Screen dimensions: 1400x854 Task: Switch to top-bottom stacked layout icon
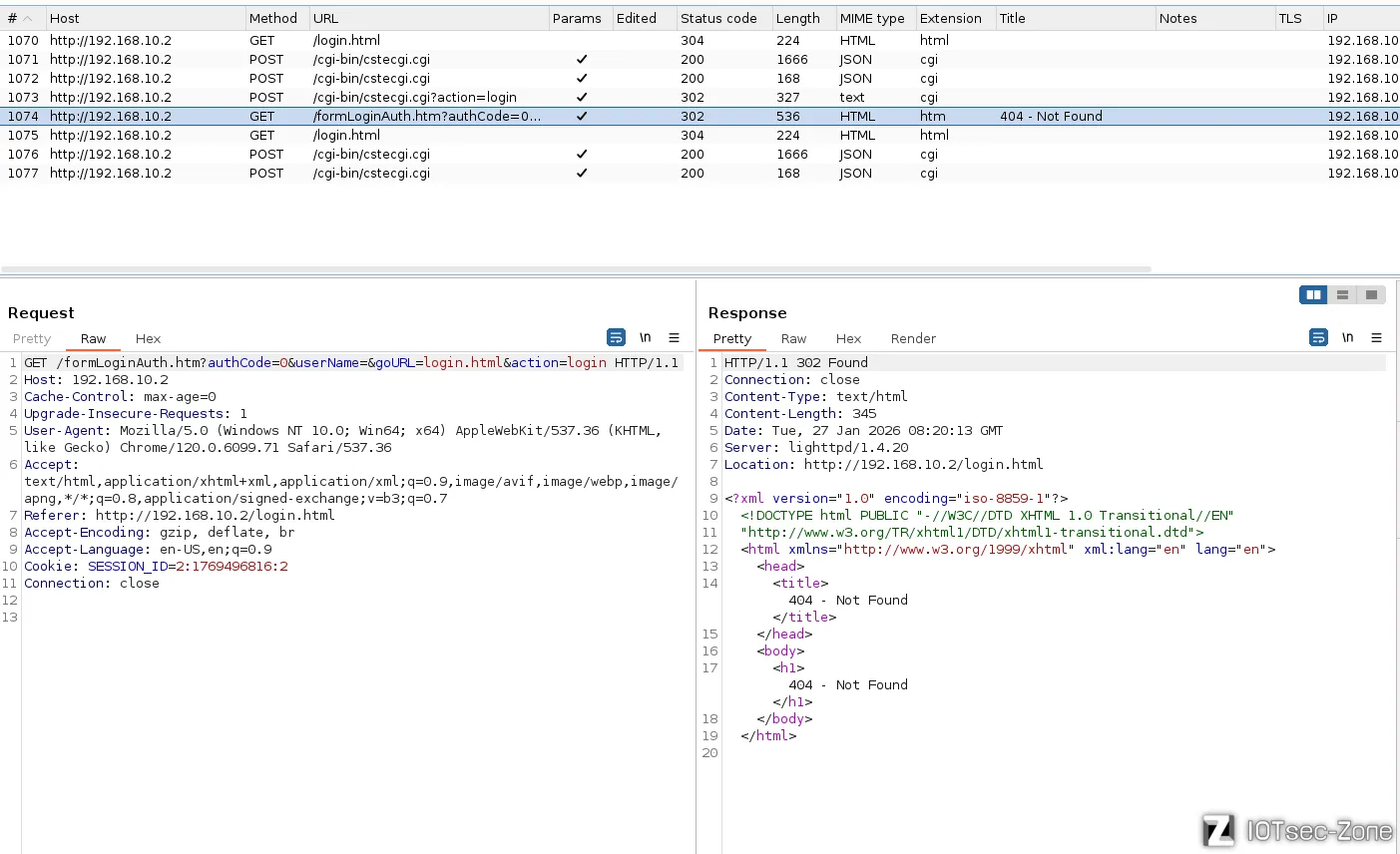click(x=1342, y=294)
